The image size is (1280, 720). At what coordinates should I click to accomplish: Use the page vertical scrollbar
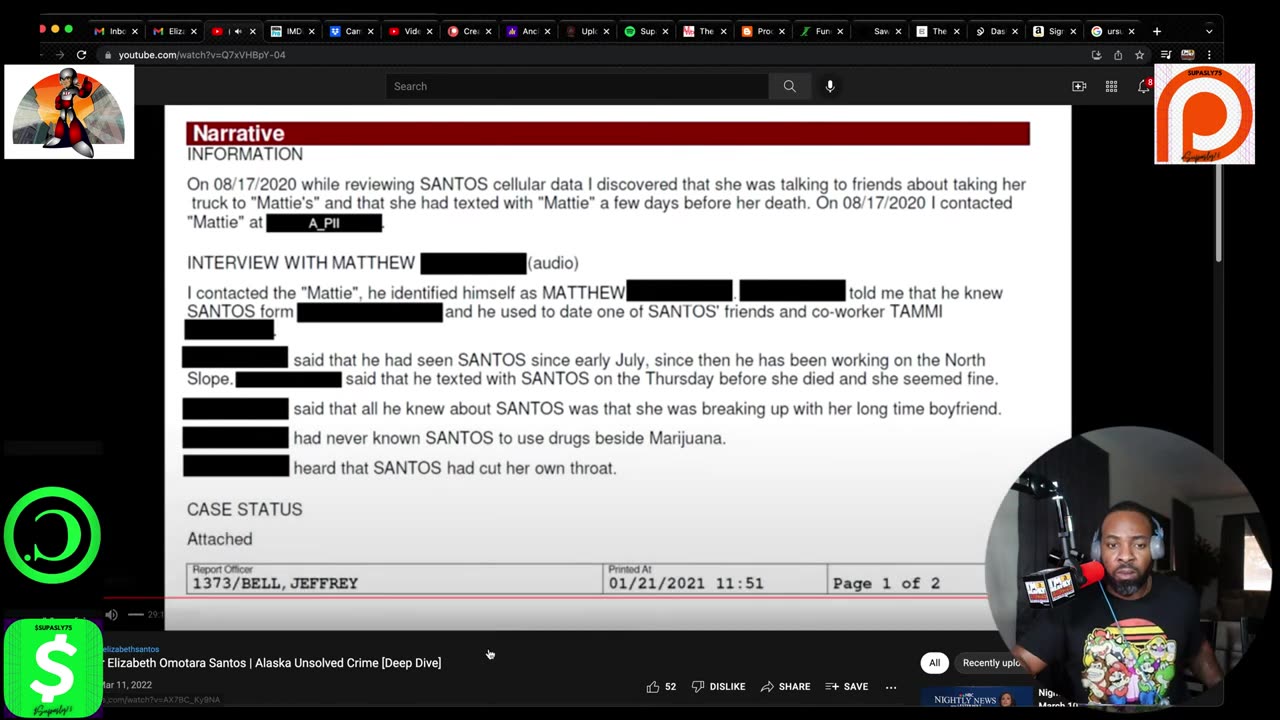tap(1218, 185)
